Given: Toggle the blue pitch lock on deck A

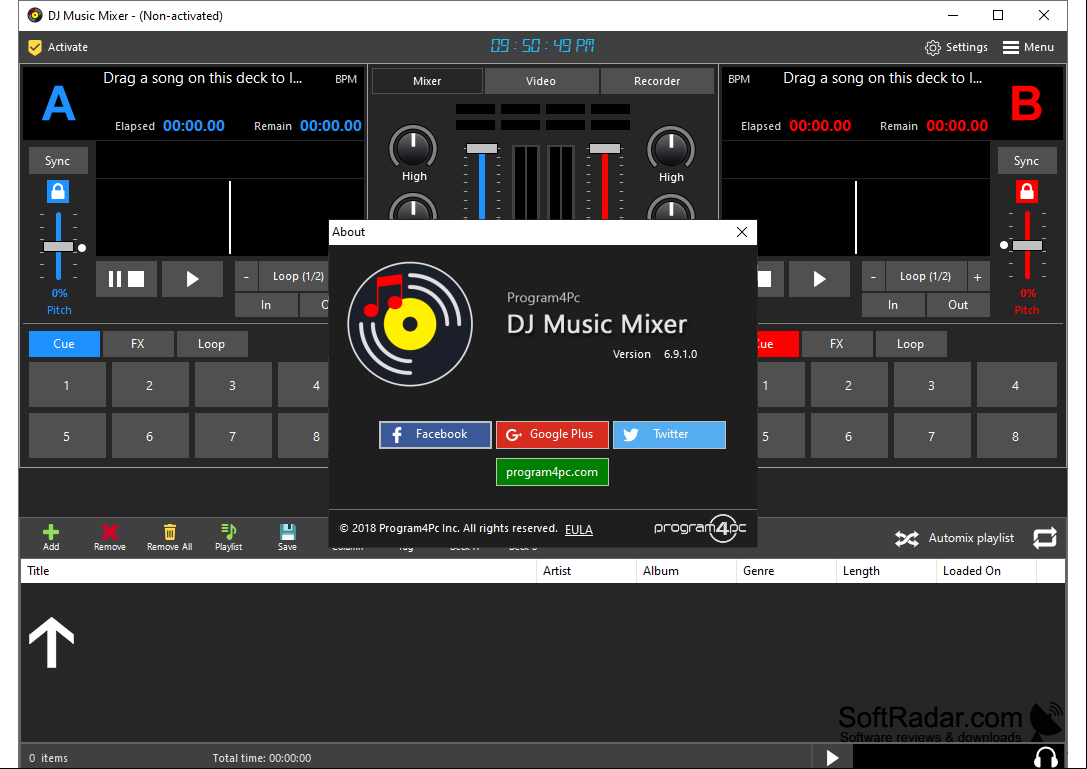Looking at the screenshot, I should click(58, 191).
